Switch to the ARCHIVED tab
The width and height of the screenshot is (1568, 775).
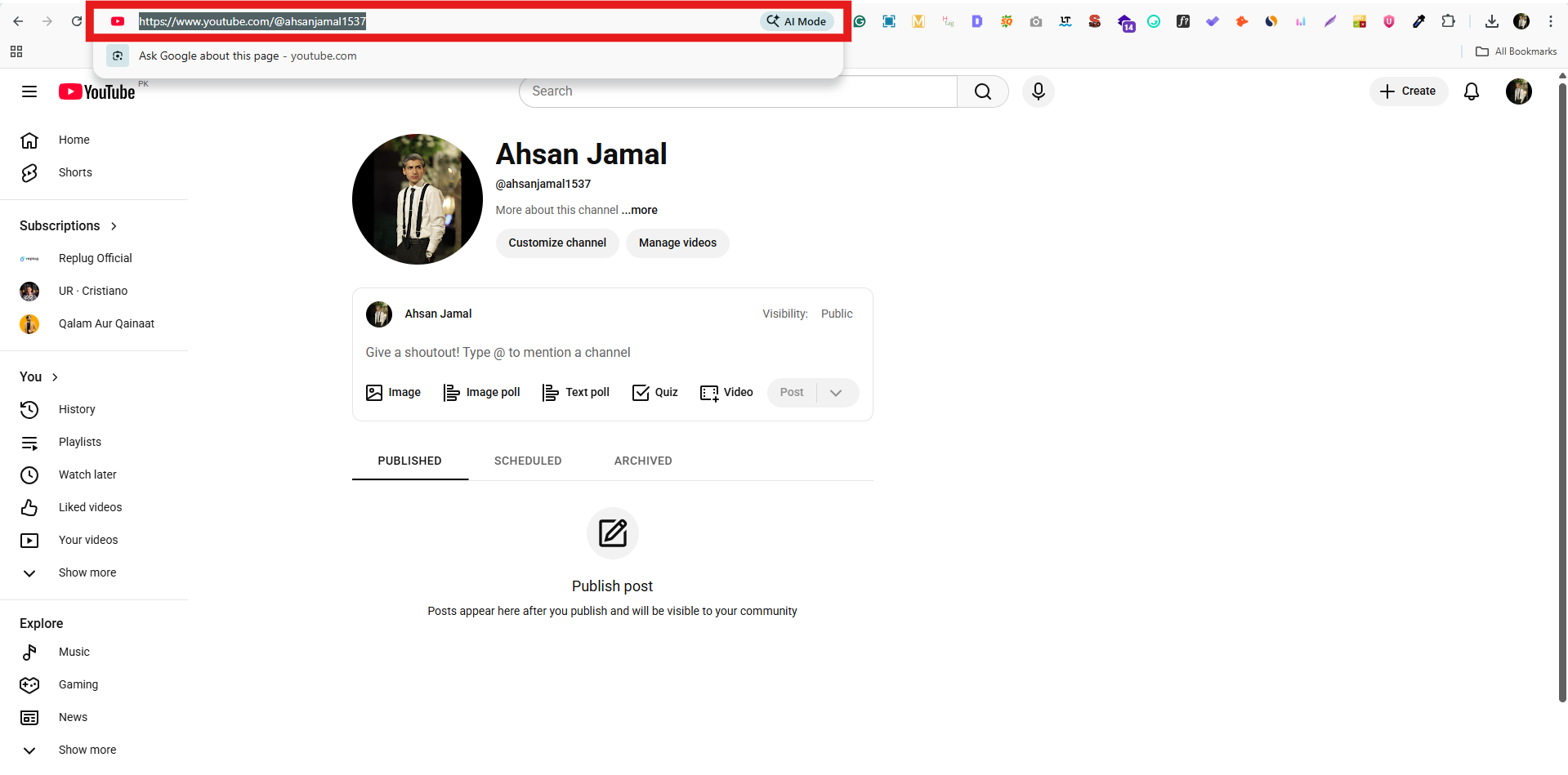(642, 461)
